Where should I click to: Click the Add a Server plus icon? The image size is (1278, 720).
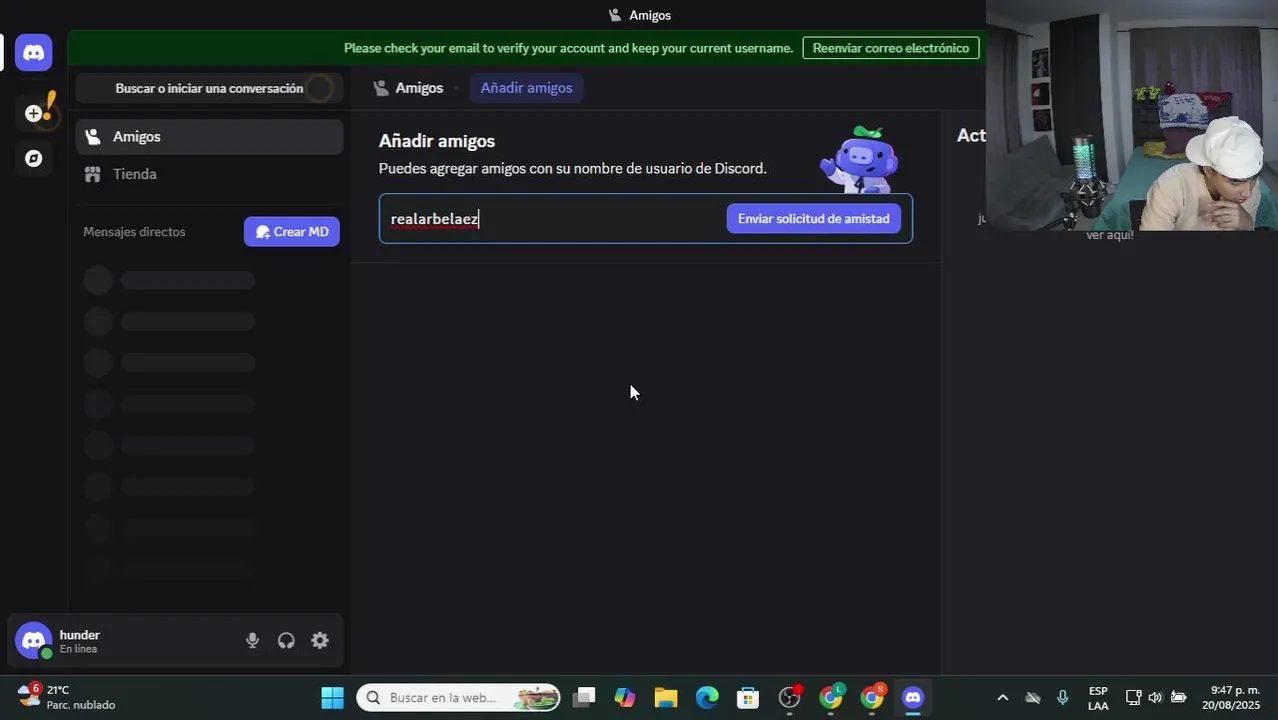click(34, 114)
